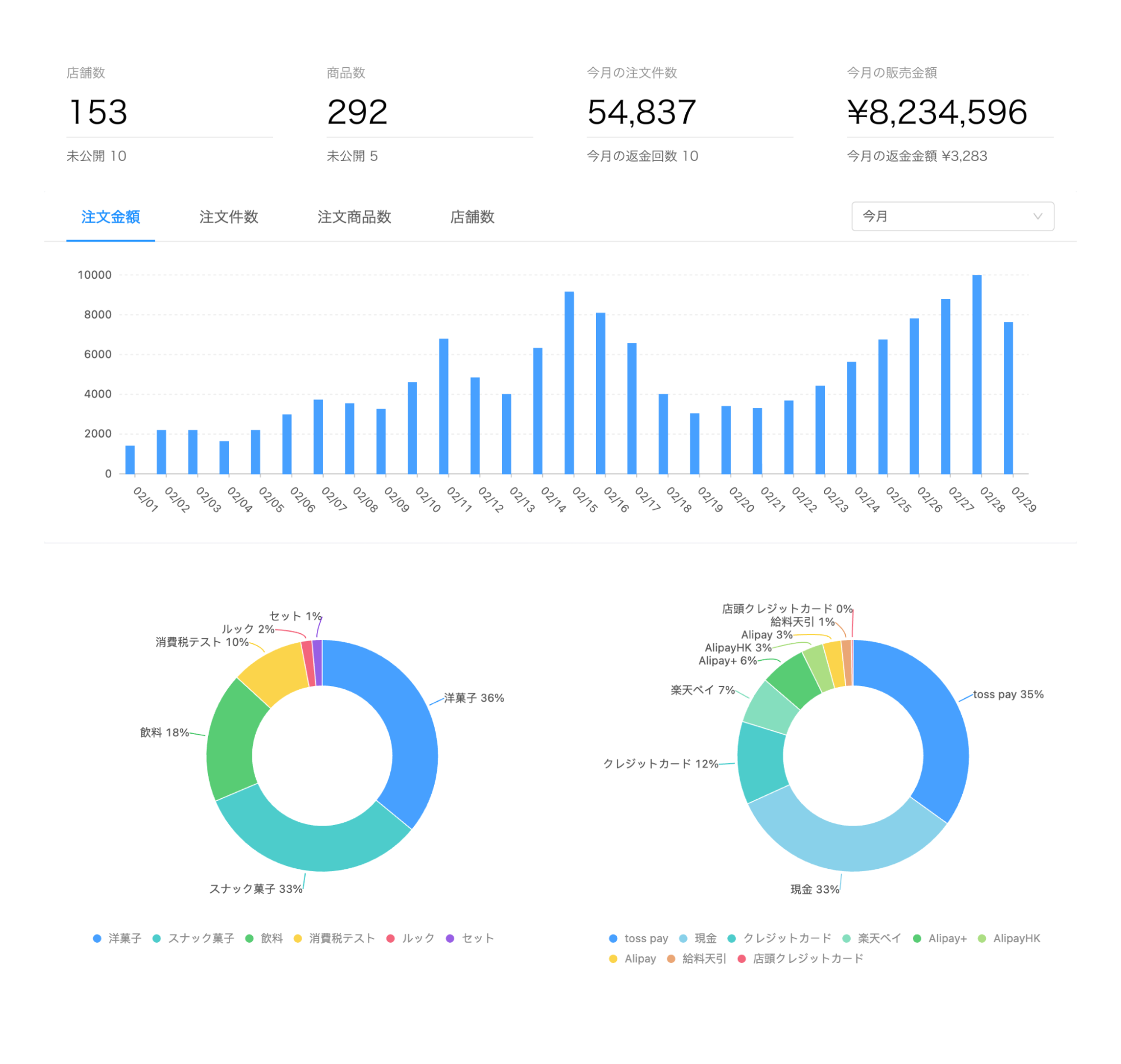Toggle セット legend item
Image resolution: width=1121 pixels, height=1064 pixels.
(469, 938)
